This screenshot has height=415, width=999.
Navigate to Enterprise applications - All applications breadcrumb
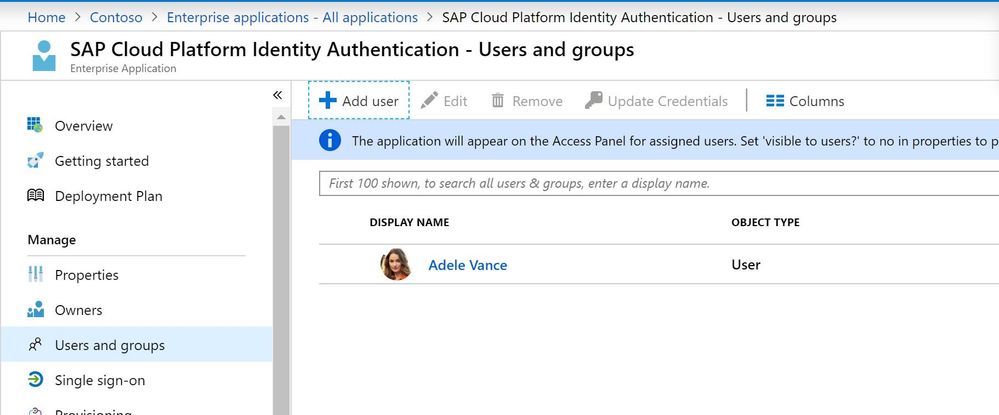coord(292,17)
